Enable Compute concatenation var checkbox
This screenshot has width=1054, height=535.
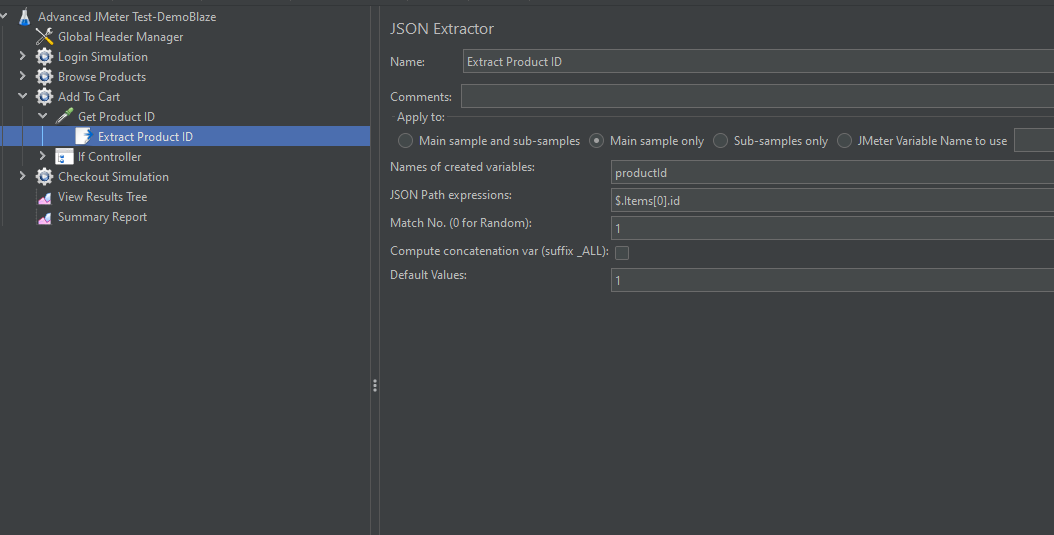click(x=622, y=253)
